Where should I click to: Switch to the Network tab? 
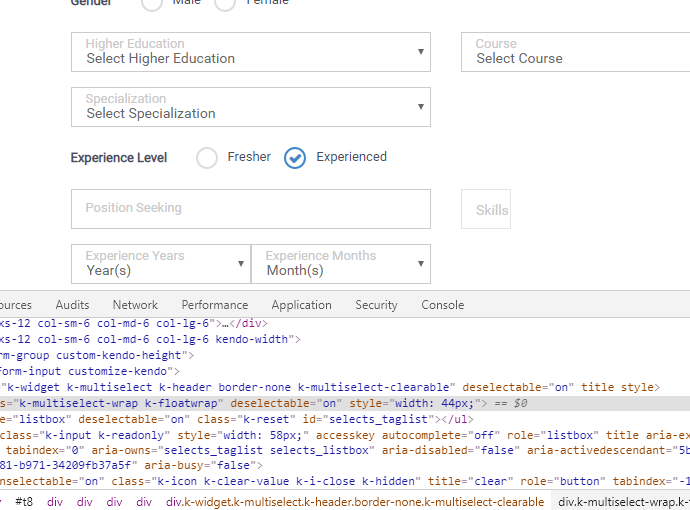[135, 305]
